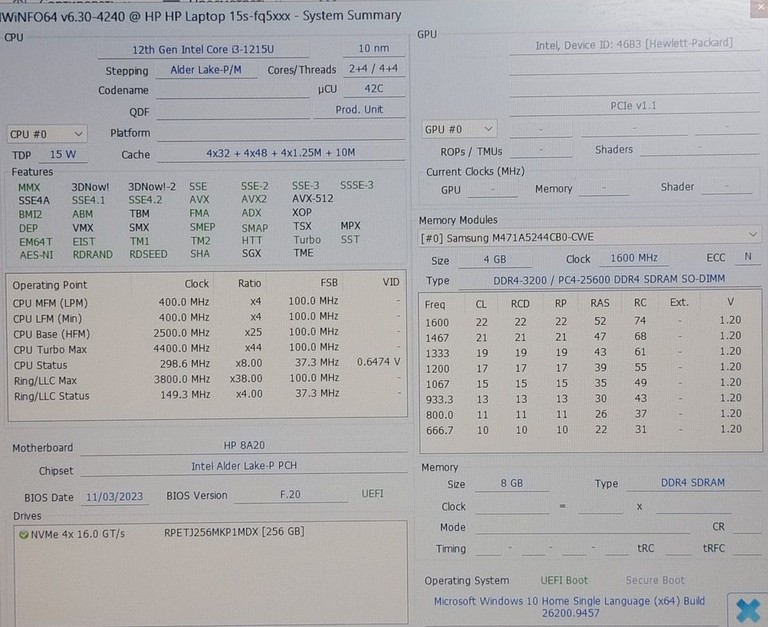Click the Cores/Threads 2+4 / 4+4 value
Screen dimensions: 768x627
tap(374, 69)
